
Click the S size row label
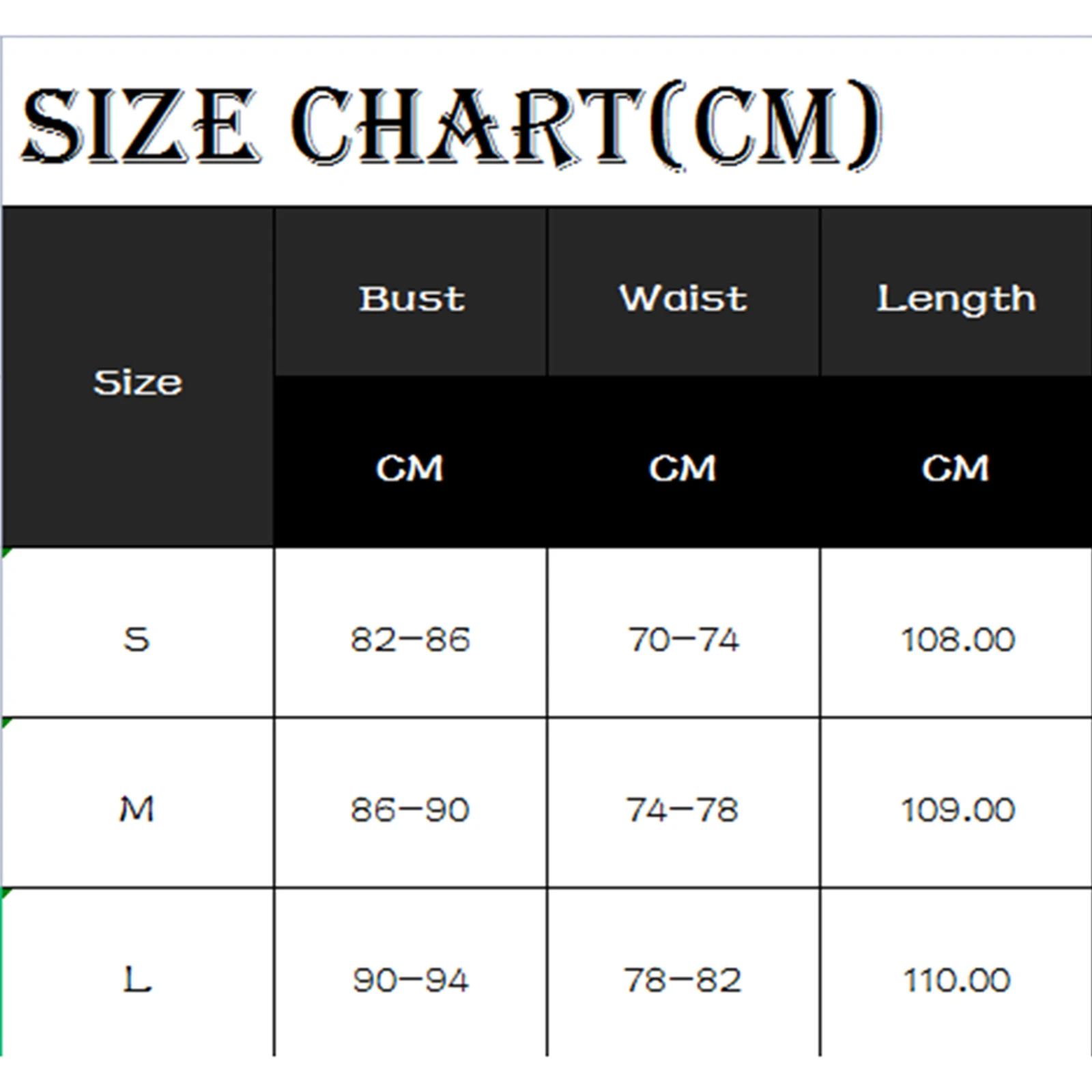tap(136, 640)
